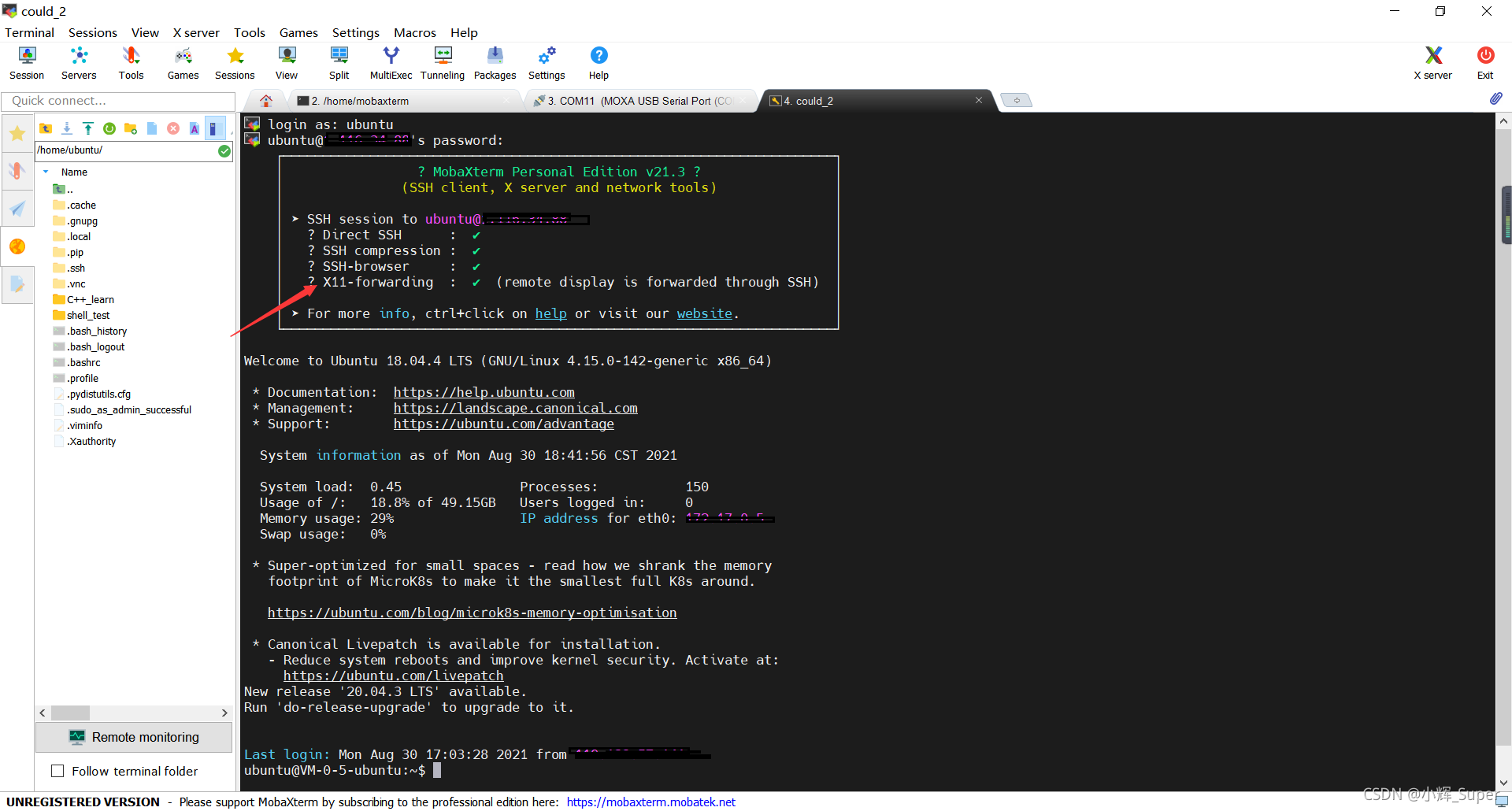Viewport: 1512px width, 811px height.
Task: Open the Help toolbar icon
Action: point(598,63)
